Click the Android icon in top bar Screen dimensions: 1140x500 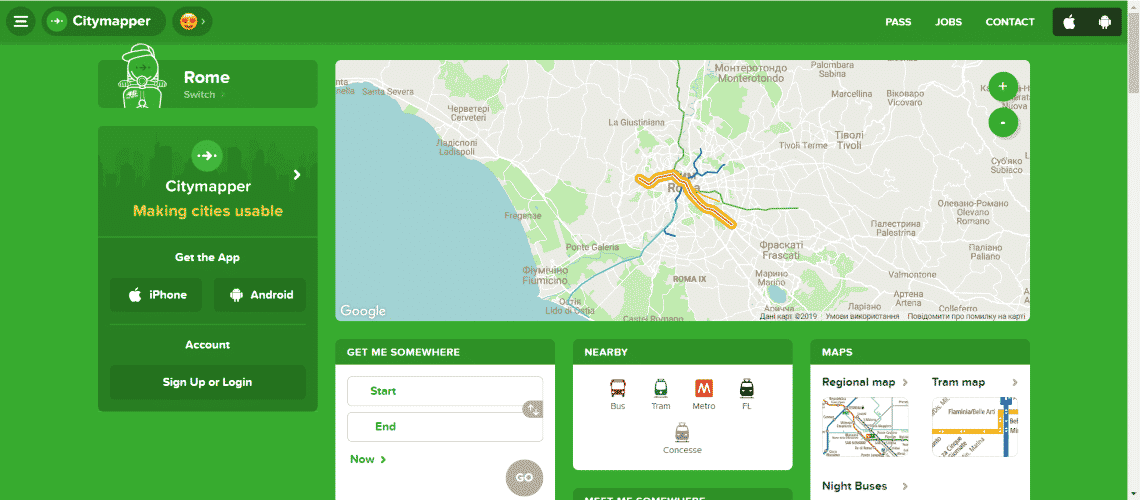click(1105, 23)
